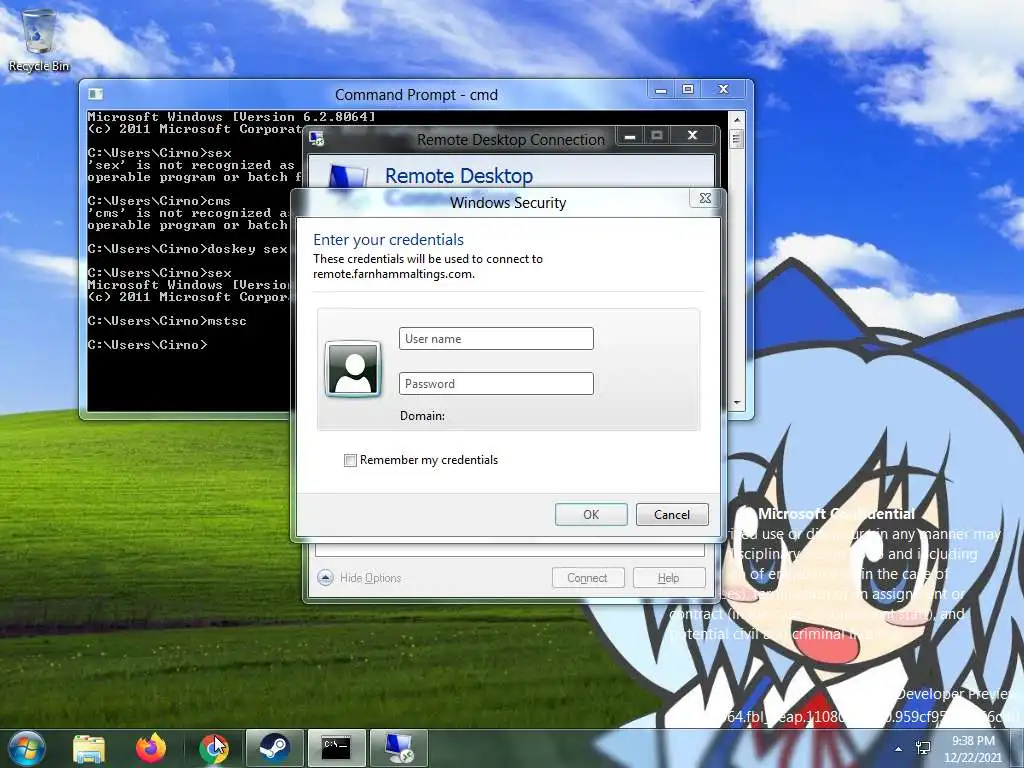Viewport: 1024px width, 768px height.
Task: Click Command Prompt scrollbar up arrow
Action: pyautogui.click(x=737, y=120)
